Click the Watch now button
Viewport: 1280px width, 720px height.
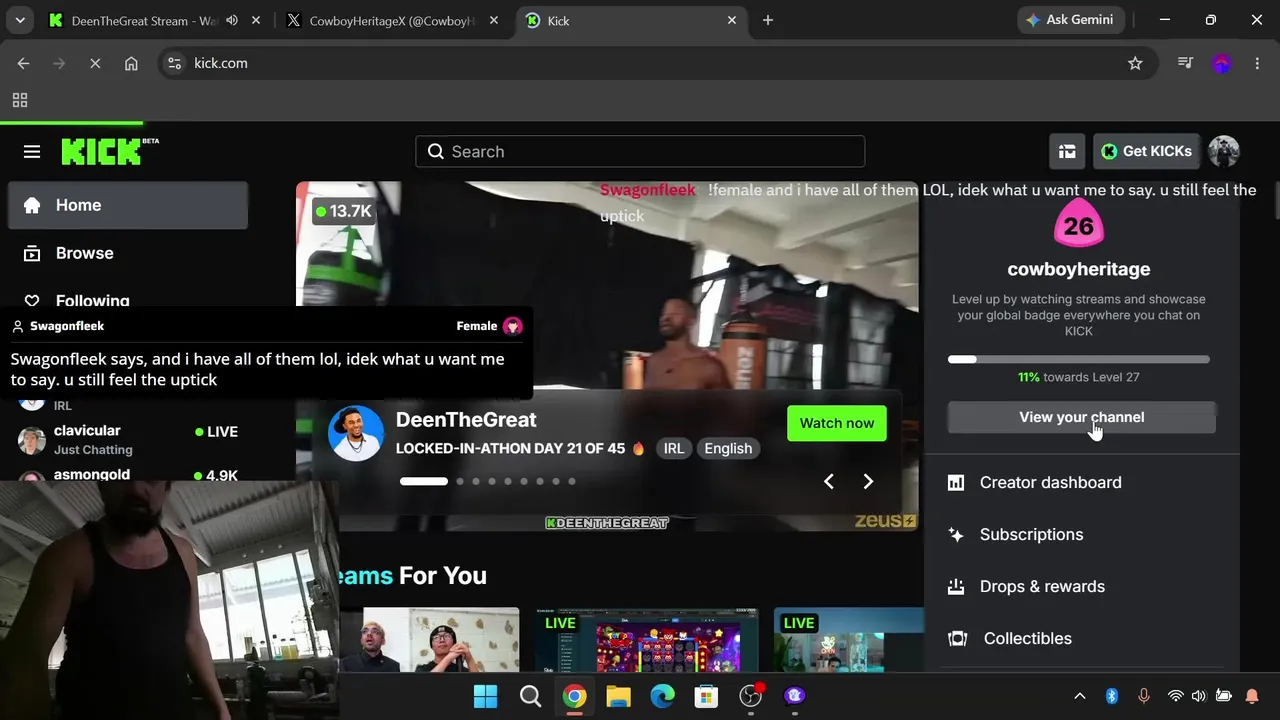(837, 423)
